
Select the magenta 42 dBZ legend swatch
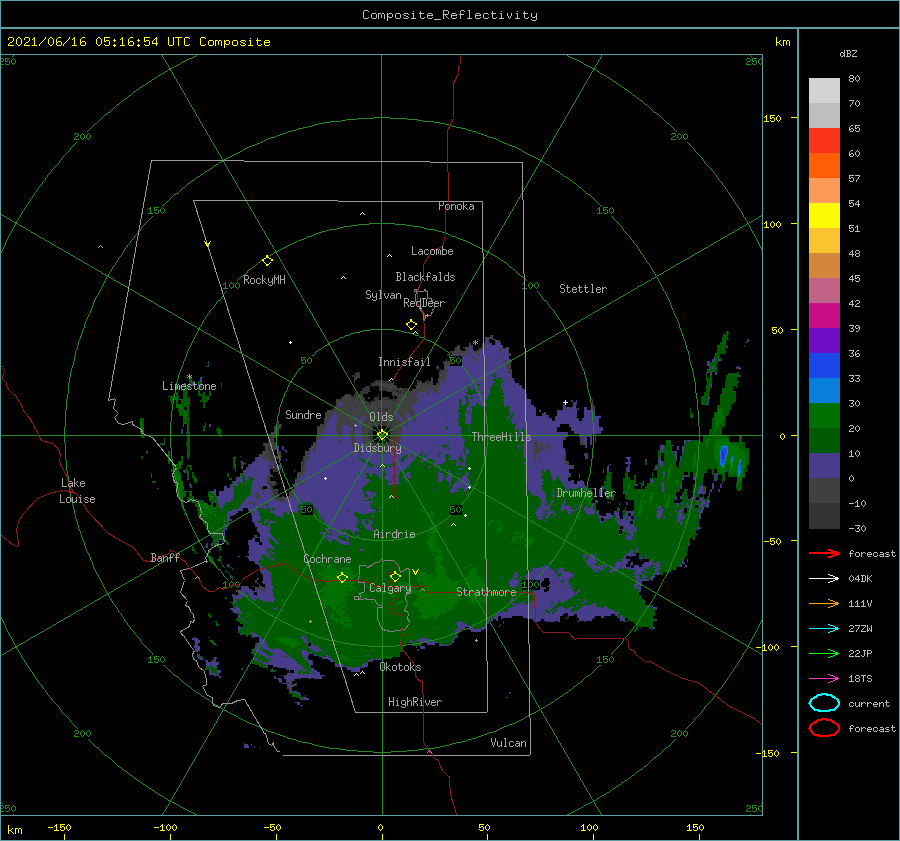824,316
